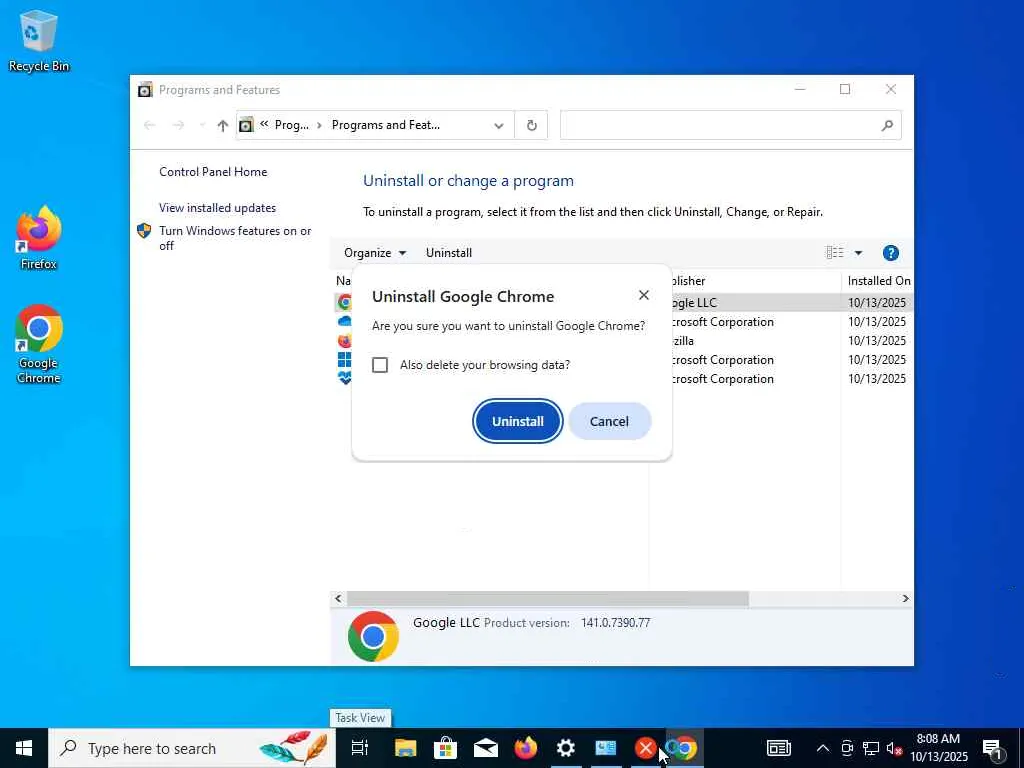Screen dimensions: 1024x768
Task: Open the notification center icon
Action: [993, 748]
